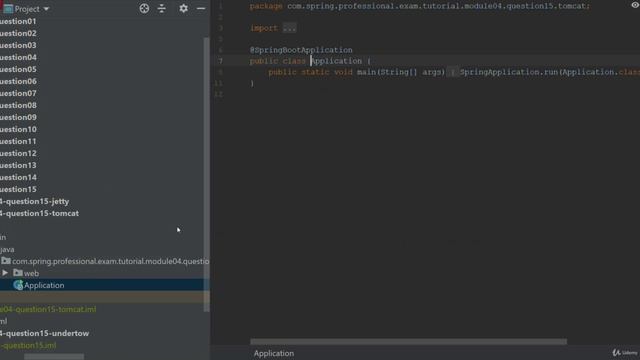Click the Application breadcrumb at editor bottom
Viewport: 640px width, 360px height.
[273, 353]
